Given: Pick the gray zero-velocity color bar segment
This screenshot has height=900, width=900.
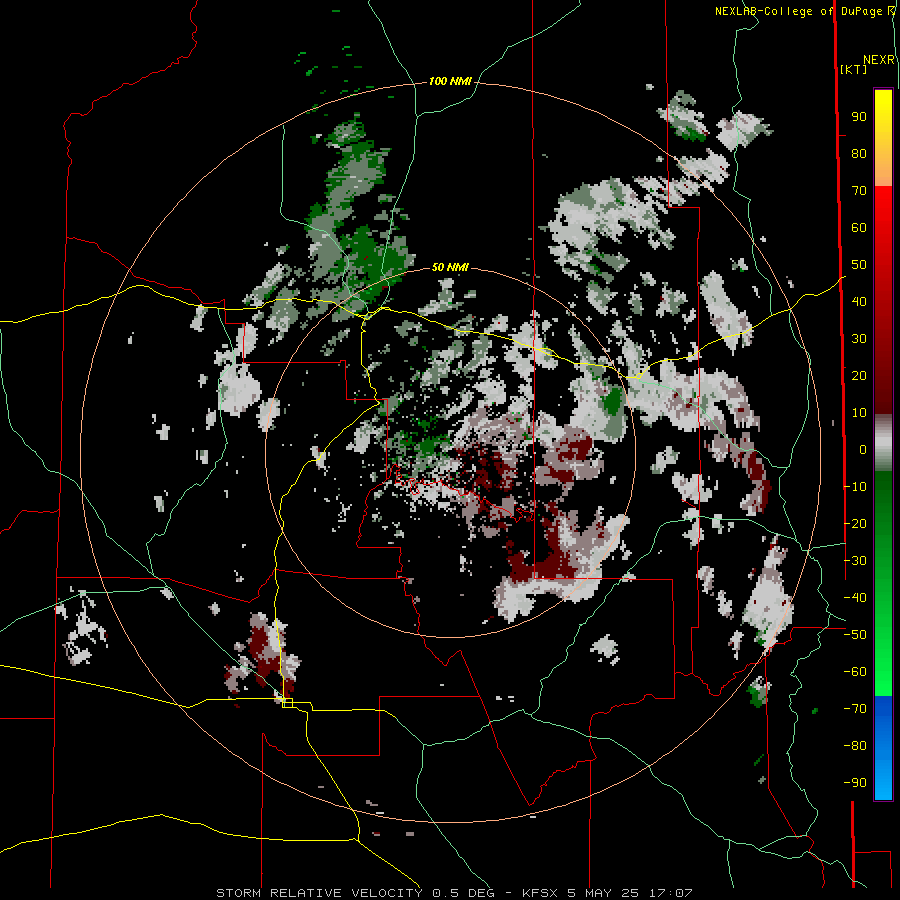Looking at the screenshot, I should coord(883,443).
